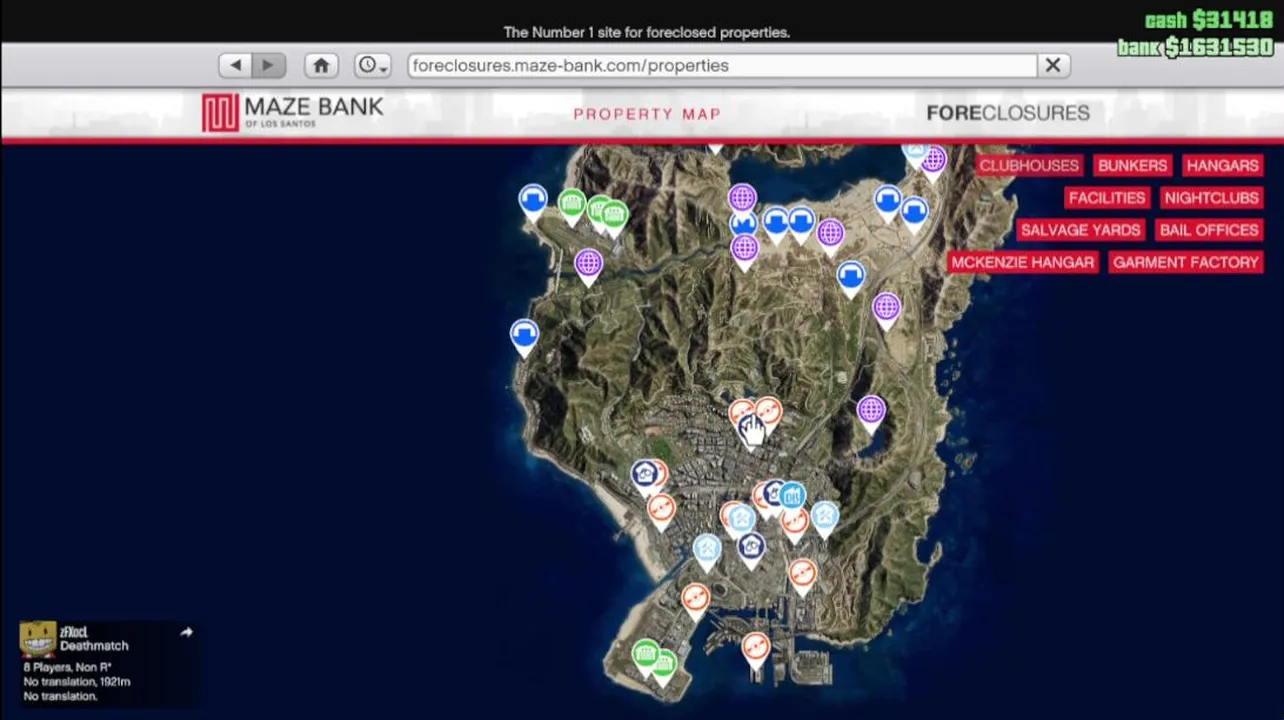Image resolution: width=1284 pixels, height=720 pixels.
Task: Select the light blue salvage yard pin on the city's east edge
Action: coord(824,516)
